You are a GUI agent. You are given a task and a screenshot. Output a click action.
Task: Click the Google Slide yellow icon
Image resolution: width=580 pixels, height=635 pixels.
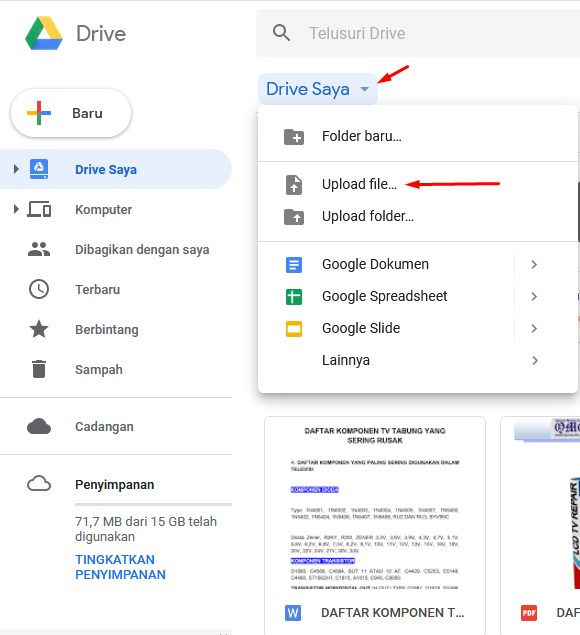pyautogui.click(x=294, y=328)
